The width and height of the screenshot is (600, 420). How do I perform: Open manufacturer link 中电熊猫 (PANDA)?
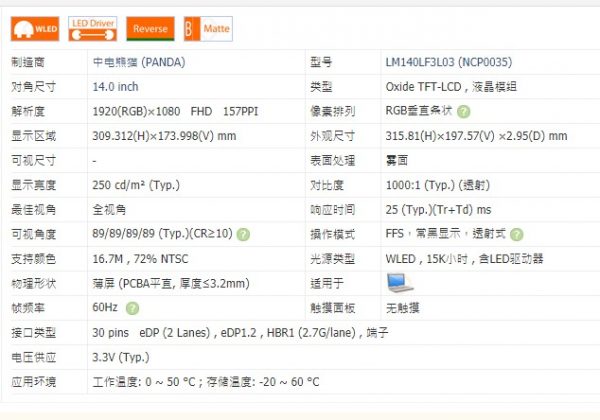(x=139, y=62)
